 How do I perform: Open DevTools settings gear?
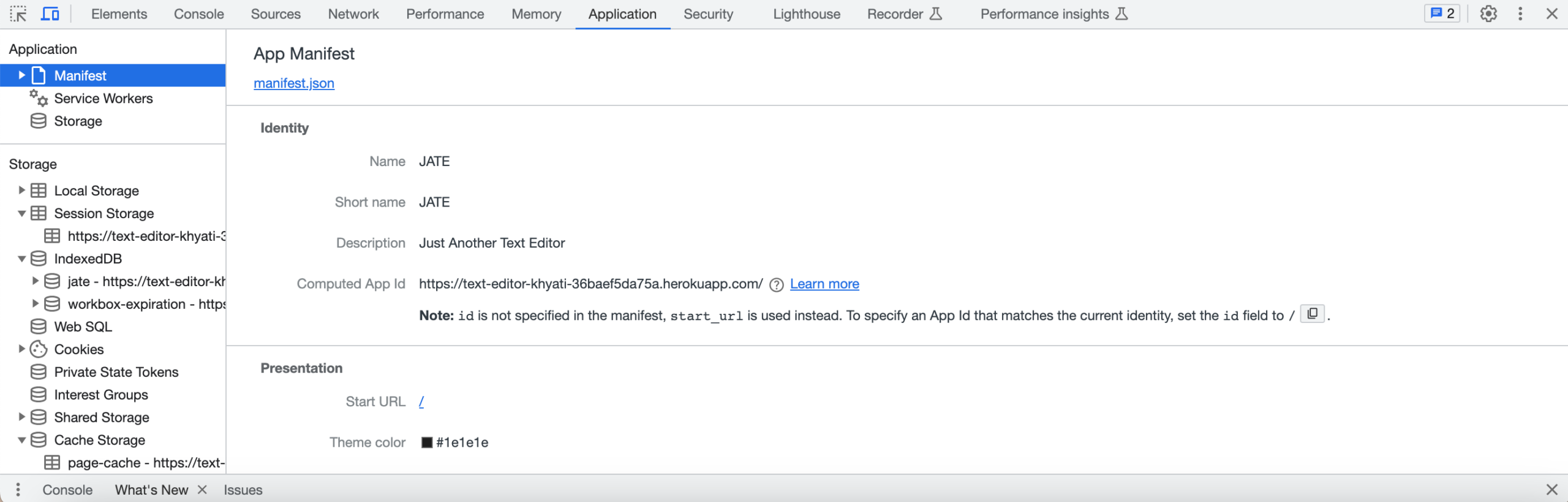pyautogui.click(x=1488, y=13)
